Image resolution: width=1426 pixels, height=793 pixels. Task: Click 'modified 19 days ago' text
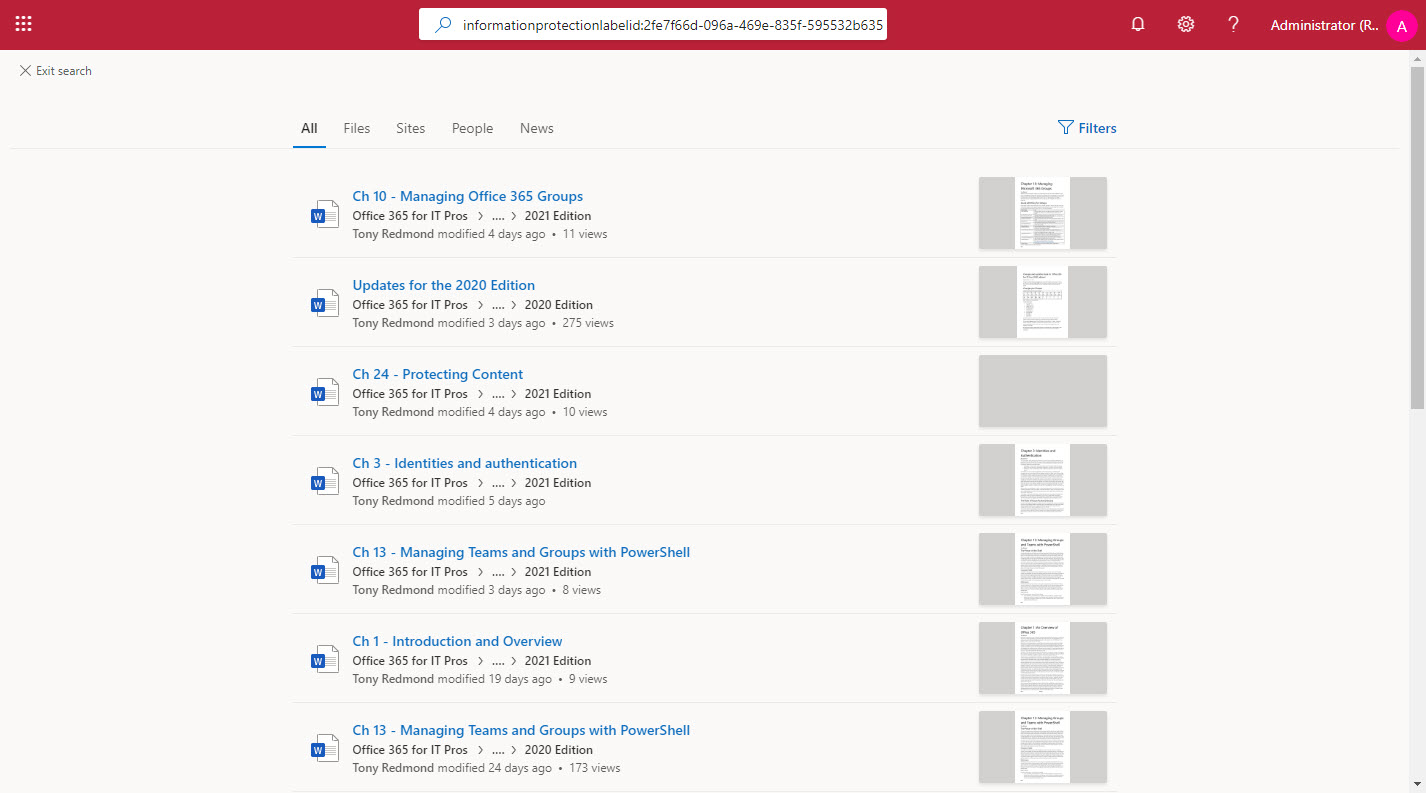(x=495, y=679)
